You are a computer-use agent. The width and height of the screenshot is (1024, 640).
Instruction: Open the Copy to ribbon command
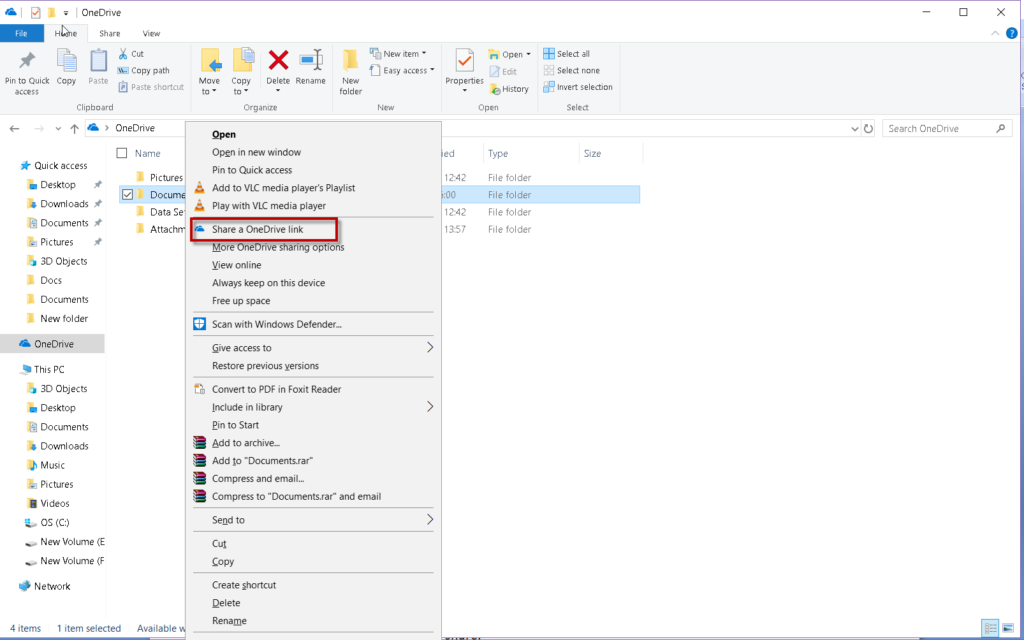(241, 72)
